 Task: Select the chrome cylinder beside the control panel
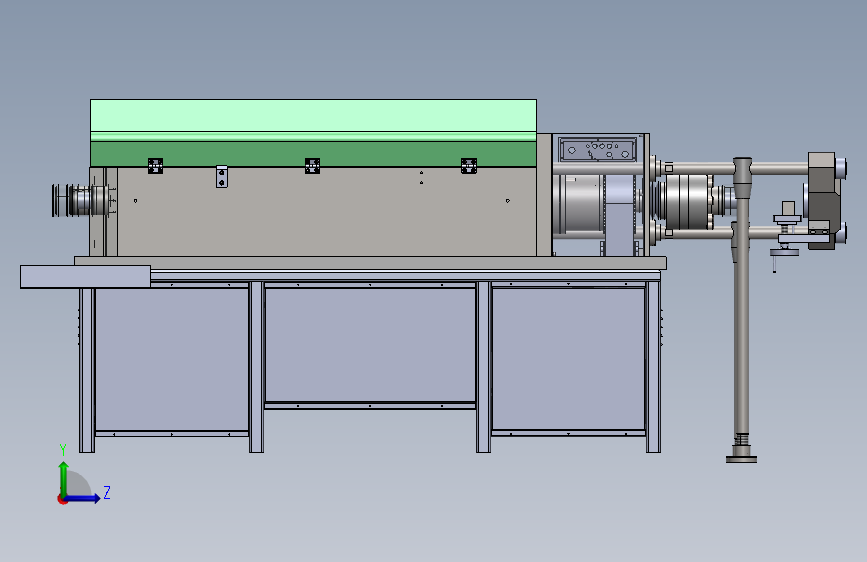(578, 204)
